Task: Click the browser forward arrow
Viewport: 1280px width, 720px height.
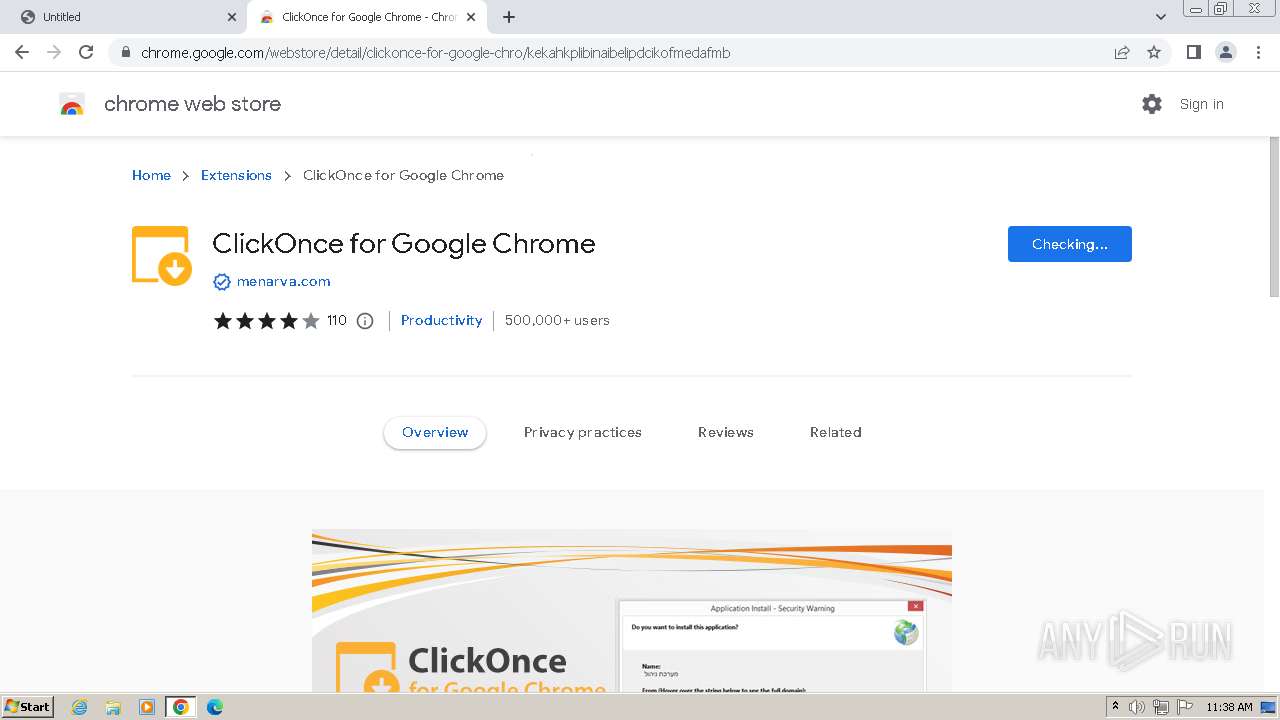Action: (x=54, y=52)
